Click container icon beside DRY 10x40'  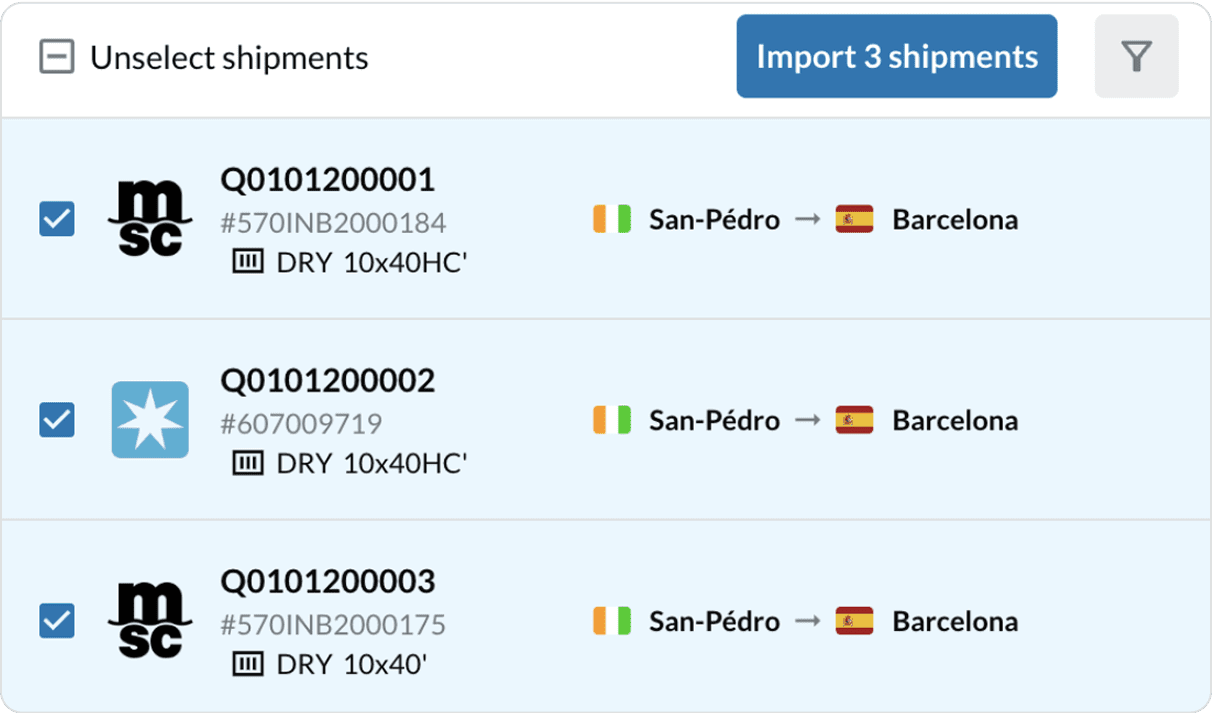(x=248, y=663)
